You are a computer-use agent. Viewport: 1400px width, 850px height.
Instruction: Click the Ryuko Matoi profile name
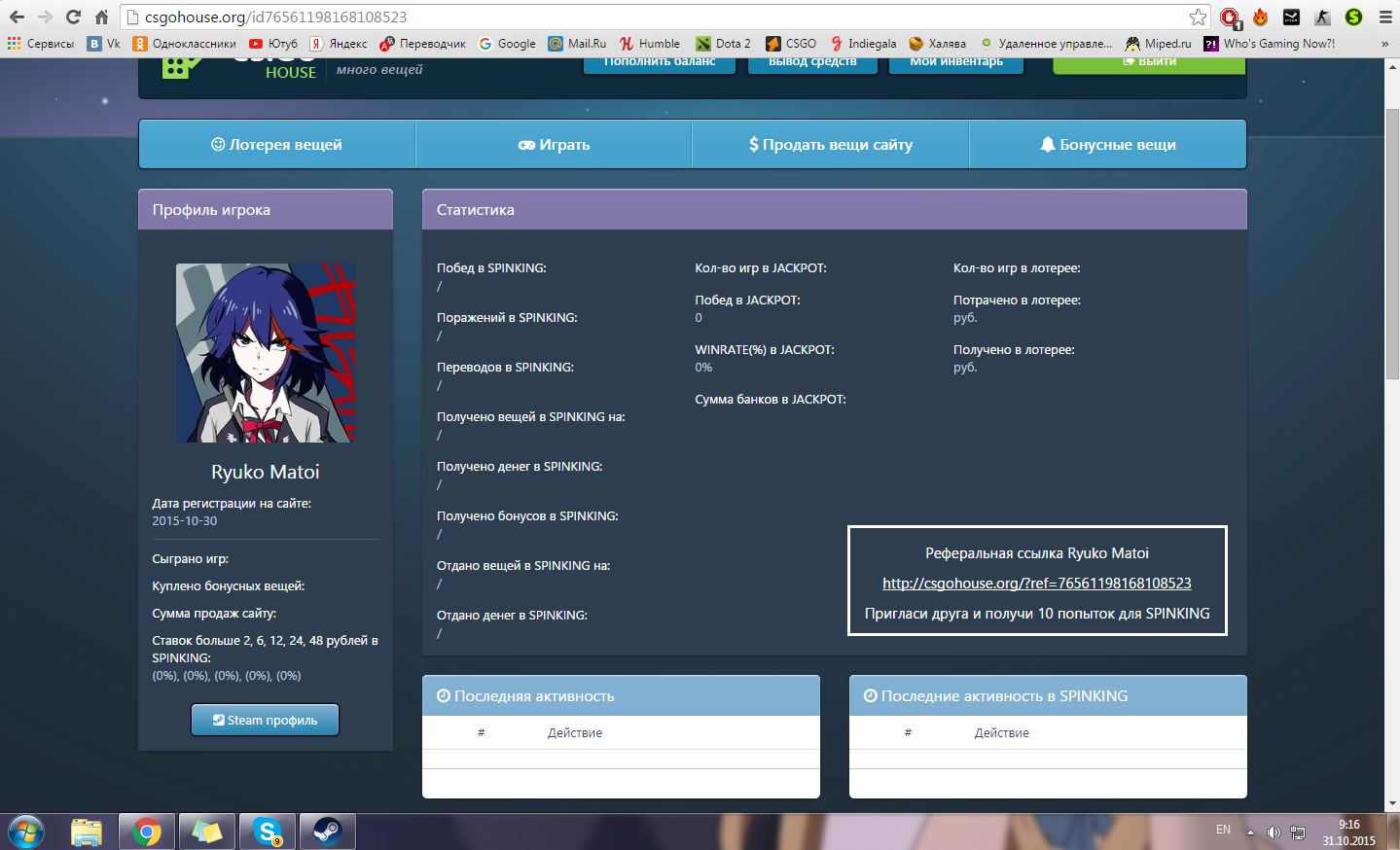[x=266, y=472]
